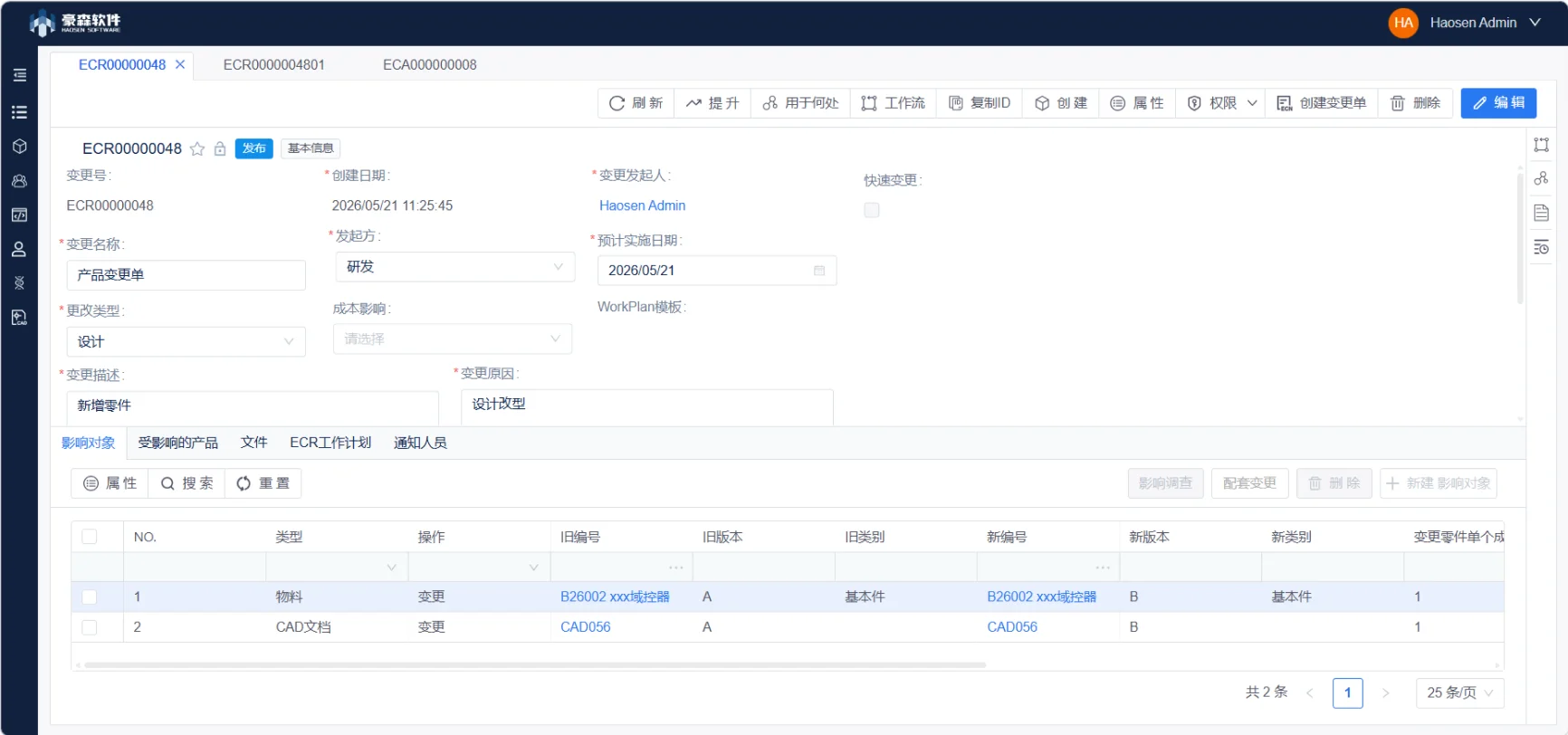Image resolution: width=1568 pixels, height=735 pixels.
Task: Click the top toolbar Properties (属性) button
Action: coord(1137,103)
